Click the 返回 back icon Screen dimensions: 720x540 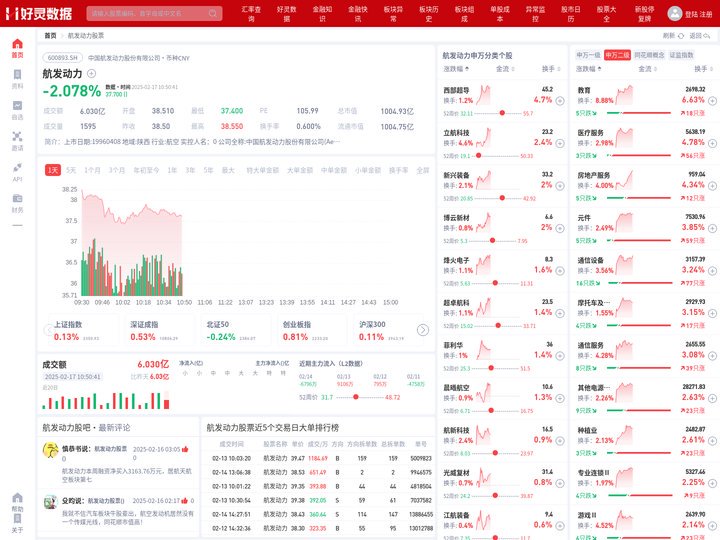pyautogui.click(x=707, y=36)
